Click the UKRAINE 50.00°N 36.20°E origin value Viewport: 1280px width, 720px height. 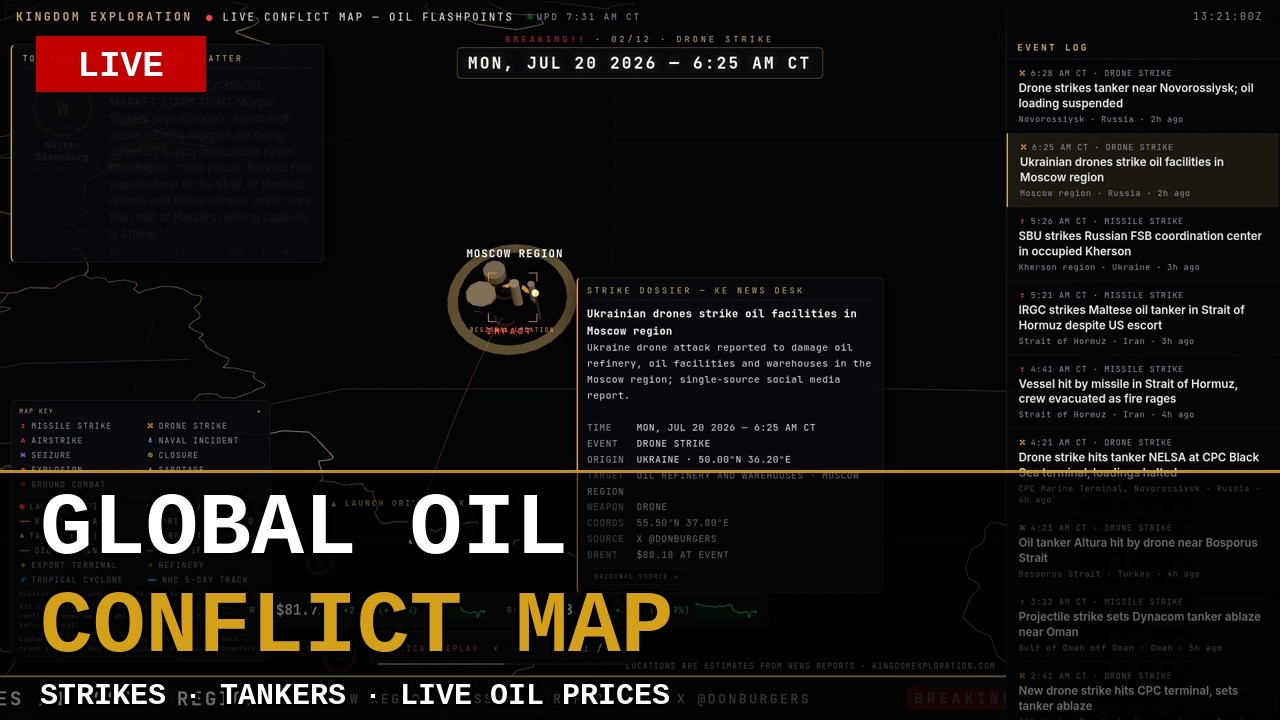[x=714, y=460]
